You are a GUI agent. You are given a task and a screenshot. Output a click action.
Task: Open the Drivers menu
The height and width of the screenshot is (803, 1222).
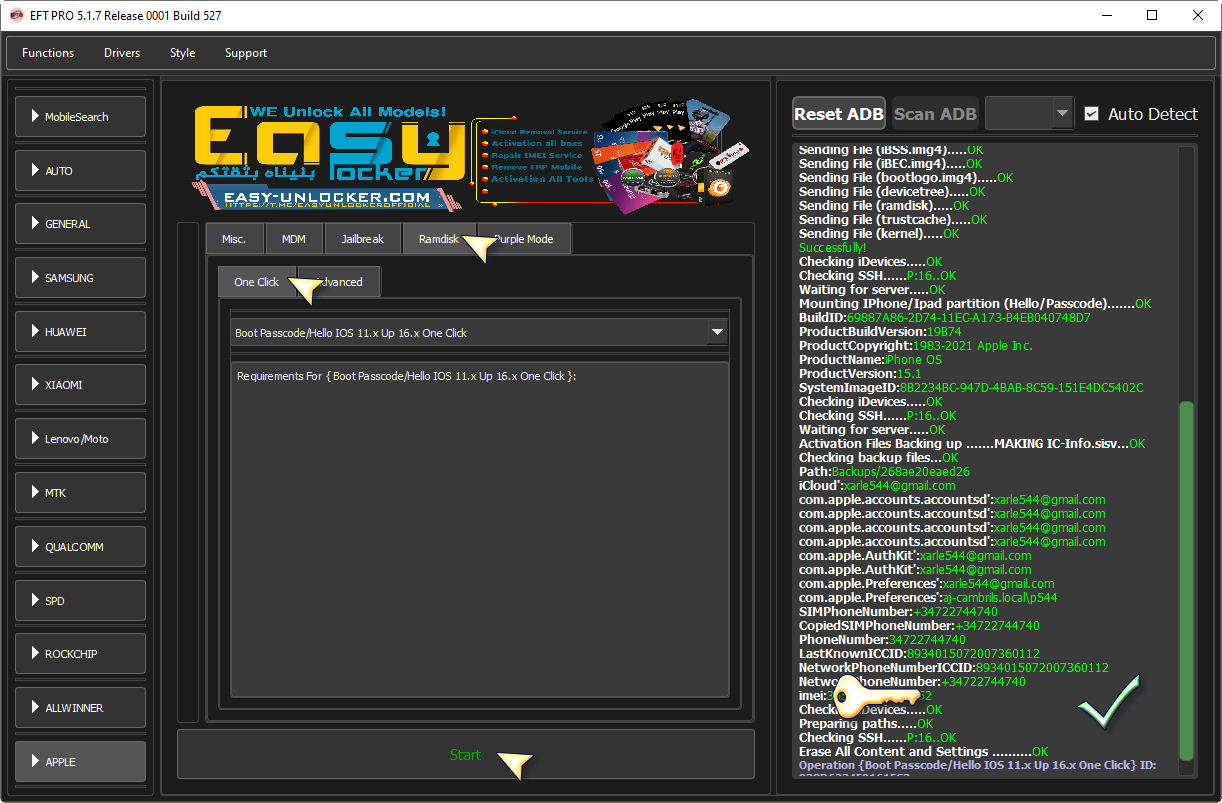(122, 53)
